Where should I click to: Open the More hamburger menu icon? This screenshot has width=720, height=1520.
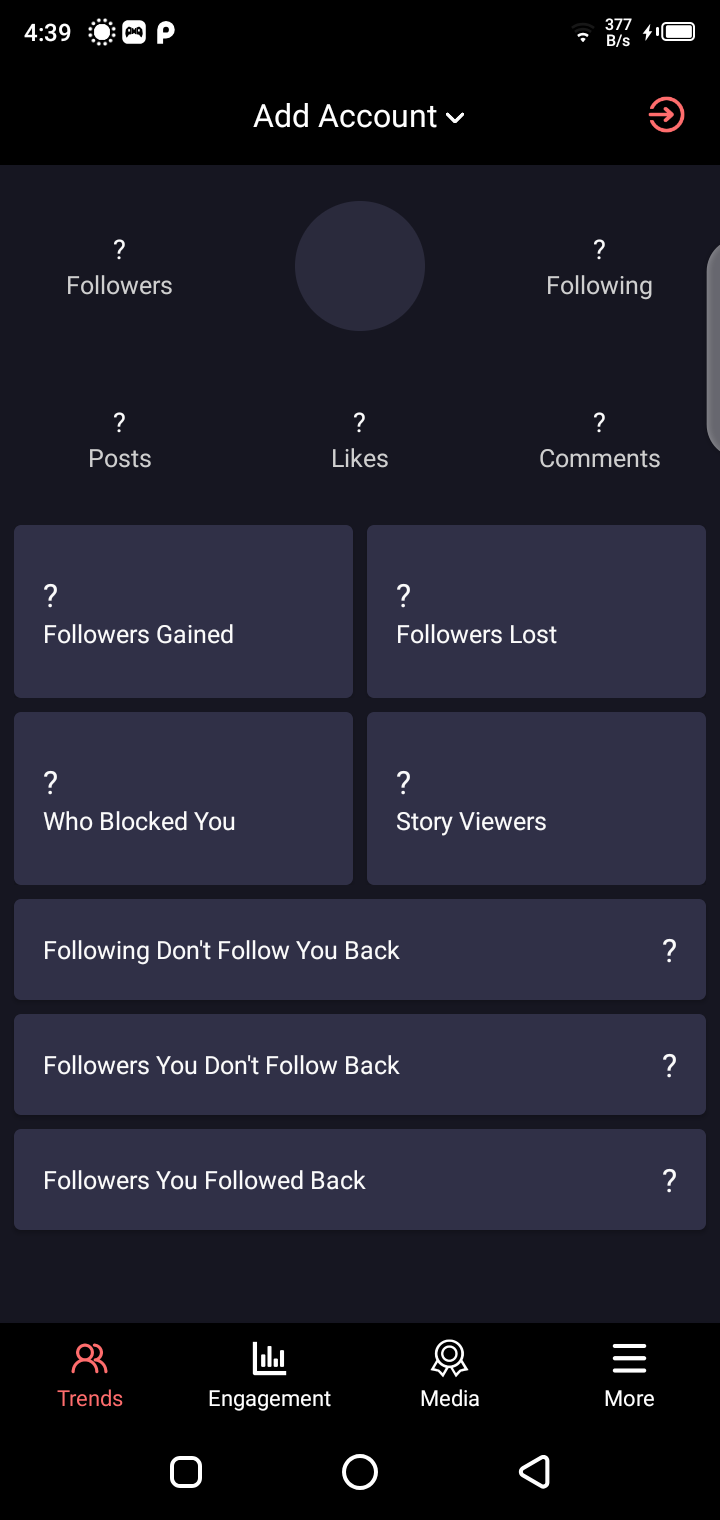629,1359
